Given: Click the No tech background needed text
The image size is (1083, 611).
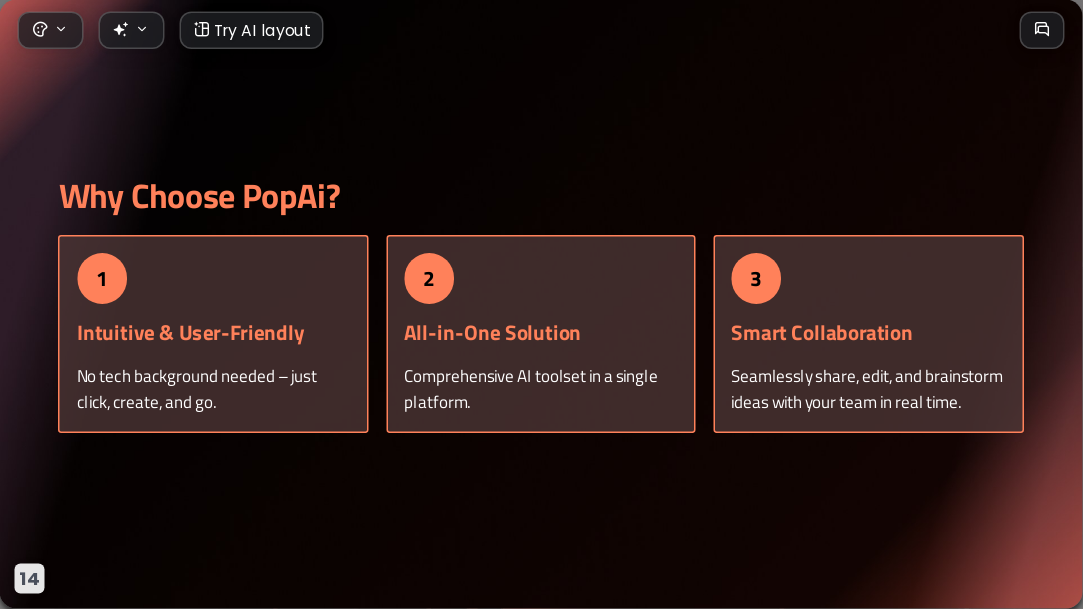Looking at the screenshot, I should pyautogui.click(x=197, y=389).
